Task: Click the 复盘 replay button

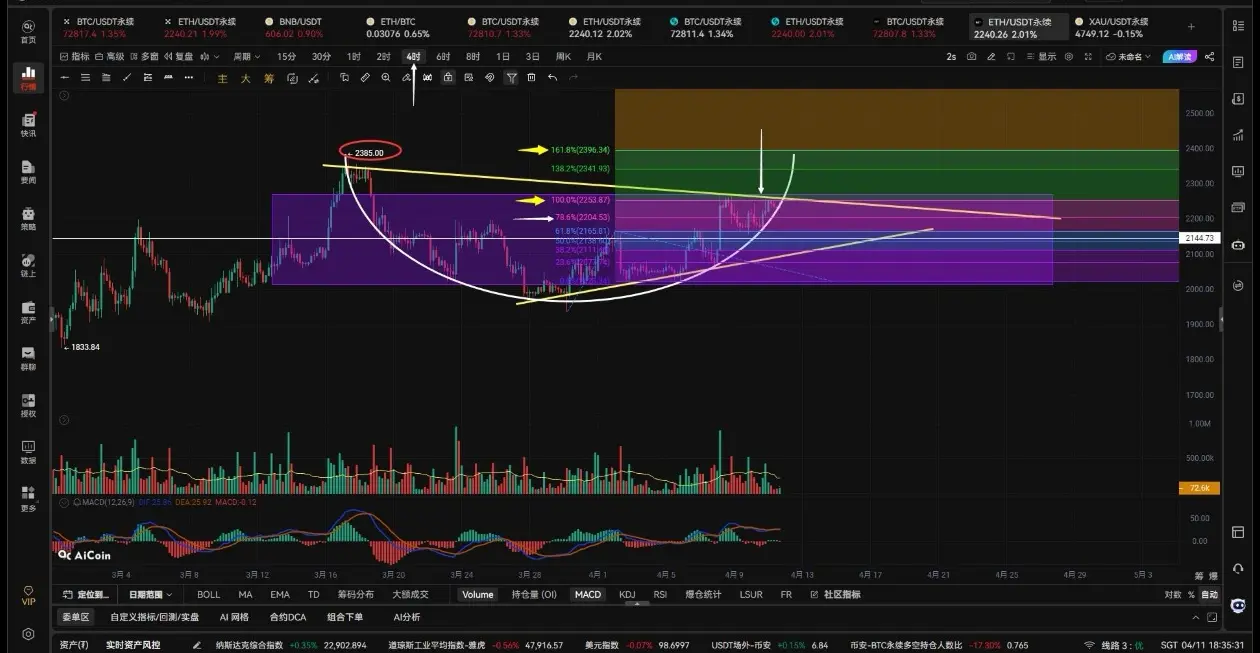Action: pyautogui.click(x=179, y=57)
